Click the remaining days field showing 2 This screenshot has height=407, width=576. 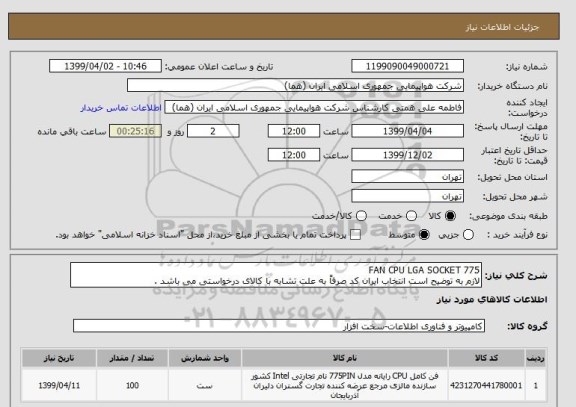click(x=213, y=131)
